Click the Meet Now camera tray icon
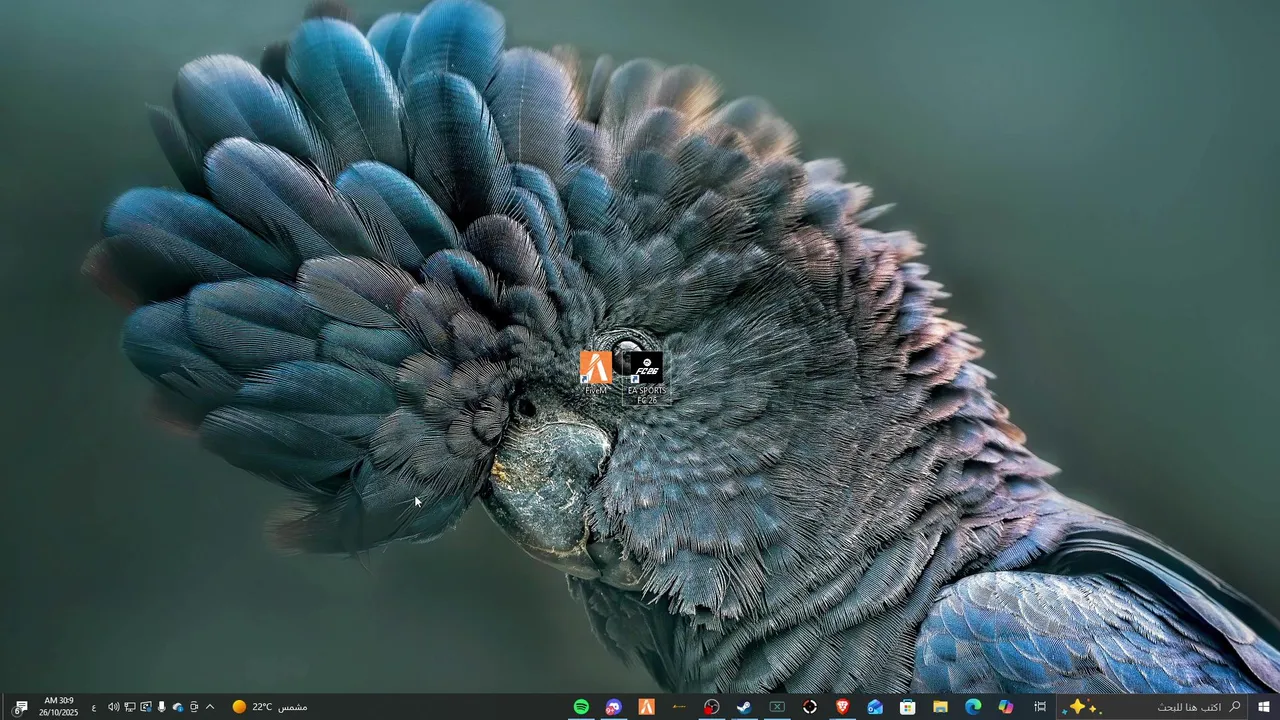Image resolution: width=1280 pixels, height=720 pixels. 194,707
